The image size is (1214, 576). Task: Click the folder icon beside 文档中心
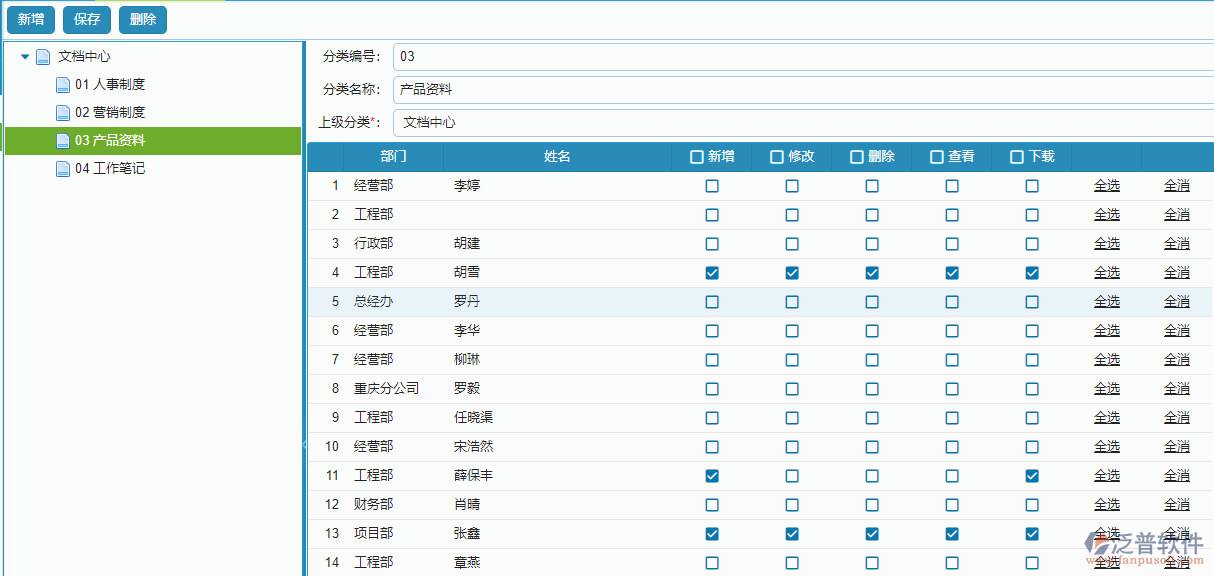[x=42, y=56]
